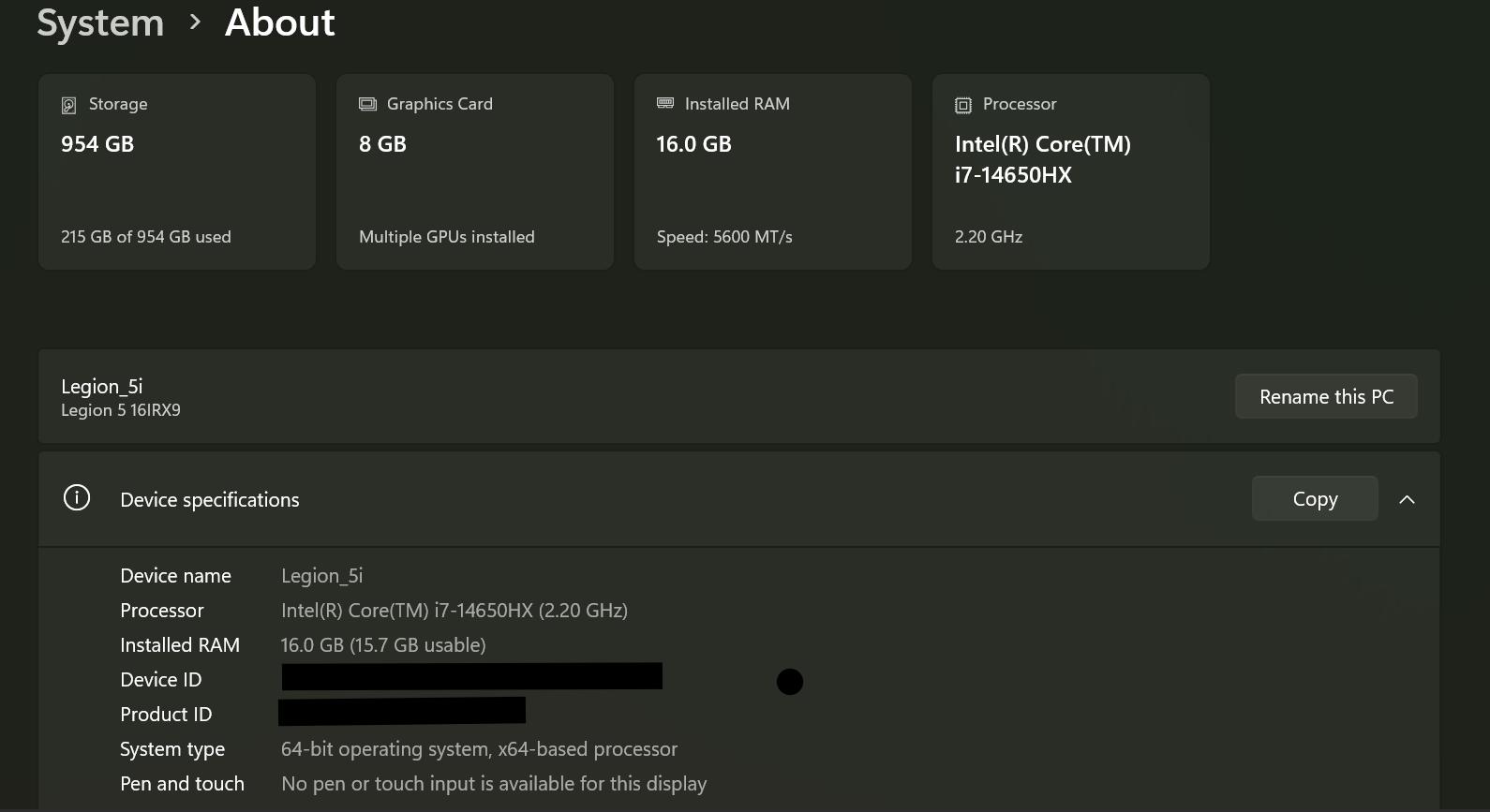Select '16.0 GB (15.7 GB usable)' value
Image resolution: width=1490 pixels, height=812 pixels.
click(x=383, y=645)
